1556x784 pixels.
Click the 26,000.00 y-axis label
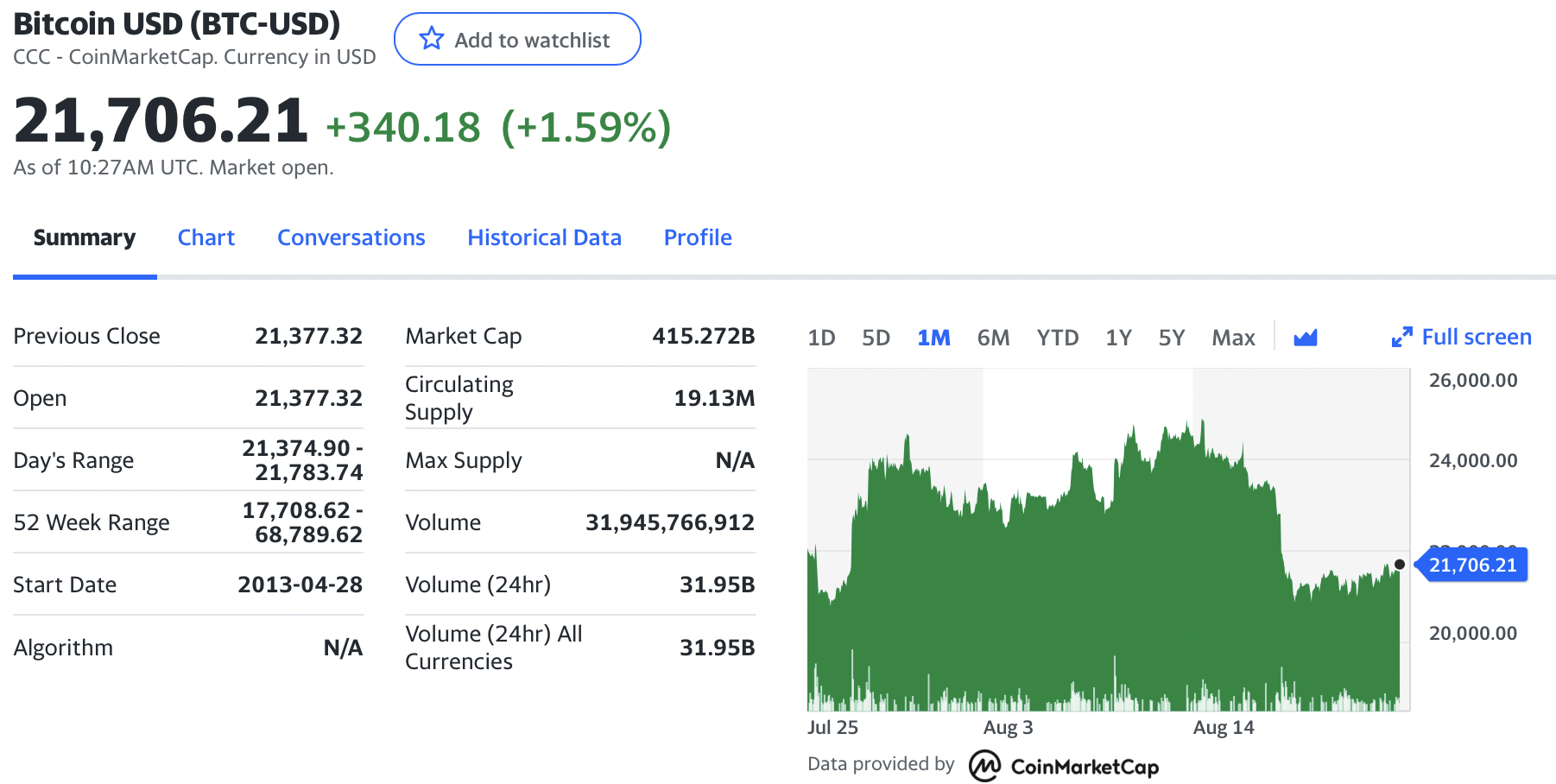pyautogui.click(x=1473, y=380)
